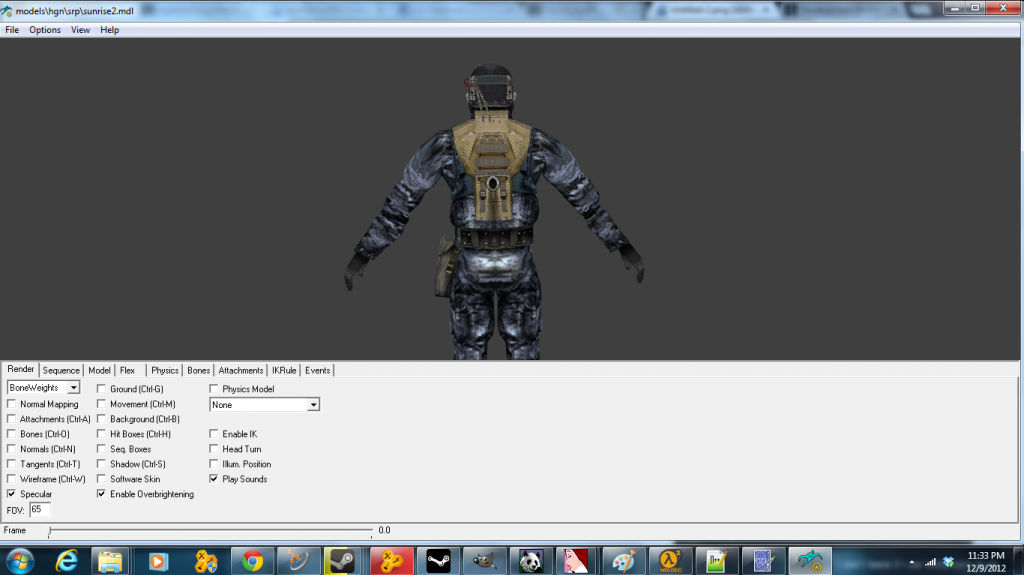This screenshot has height=575, width=1024.
Task: Enable the Physics Model checkbox
Action: [x=214, y=389]
